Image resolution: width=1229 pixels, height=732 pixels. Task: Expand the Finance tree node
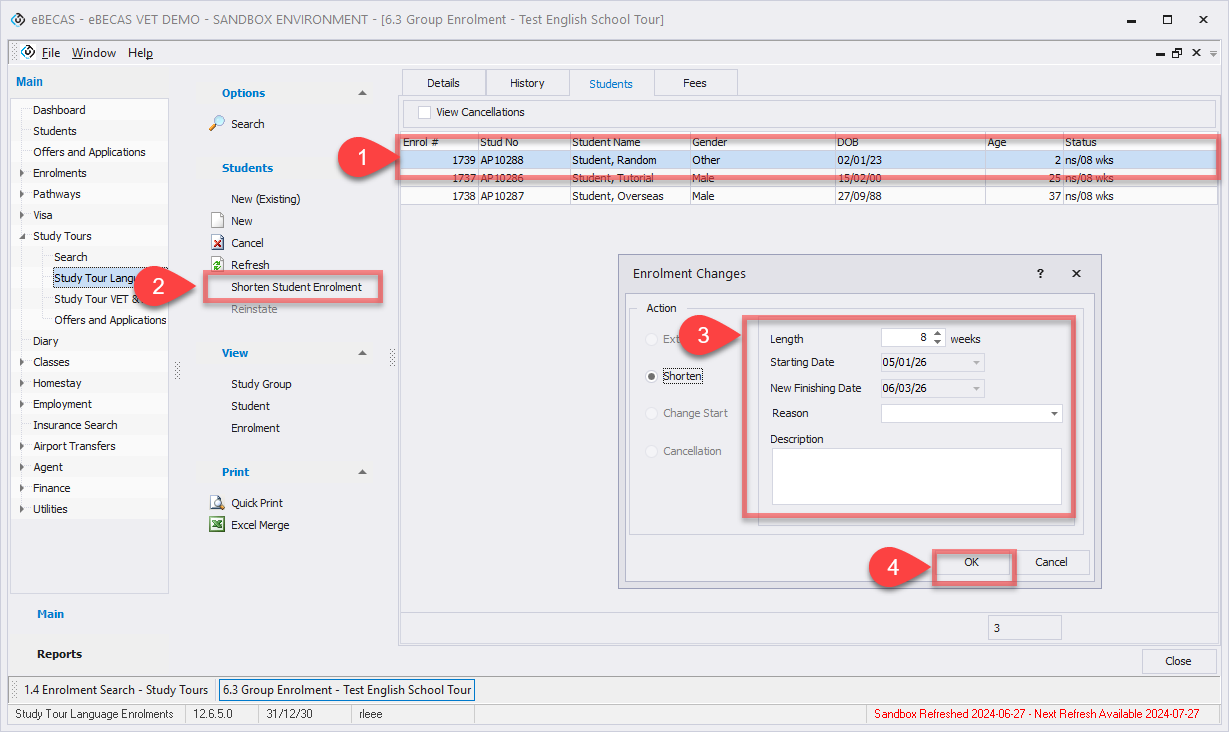[x=23, y=488]
